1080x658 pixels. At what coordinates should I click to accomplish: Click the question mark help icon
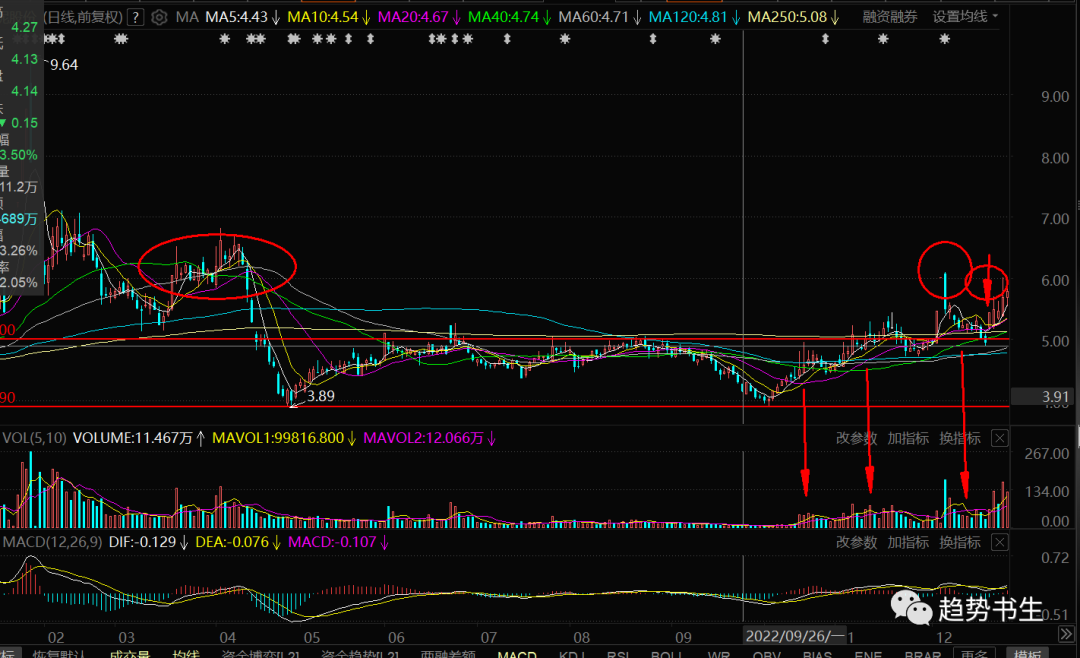135,17
